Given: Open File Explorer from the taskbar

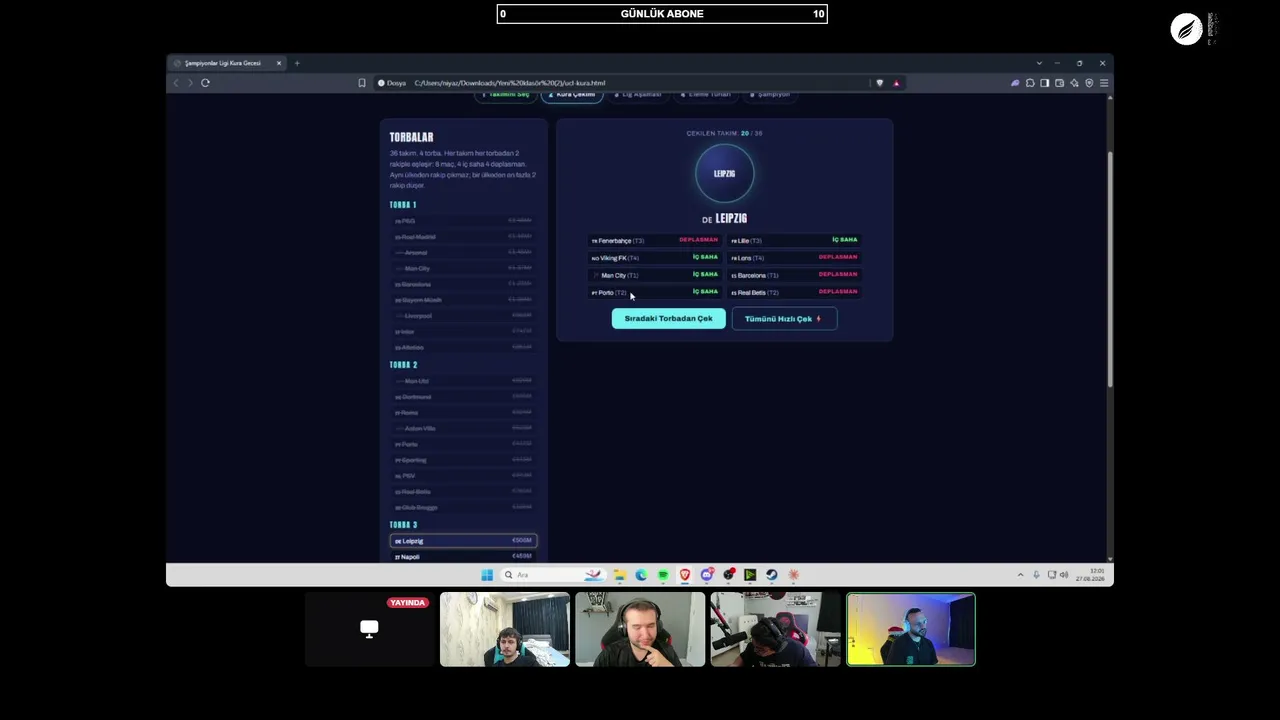Looking at the screenshot, I should [620, 575].
